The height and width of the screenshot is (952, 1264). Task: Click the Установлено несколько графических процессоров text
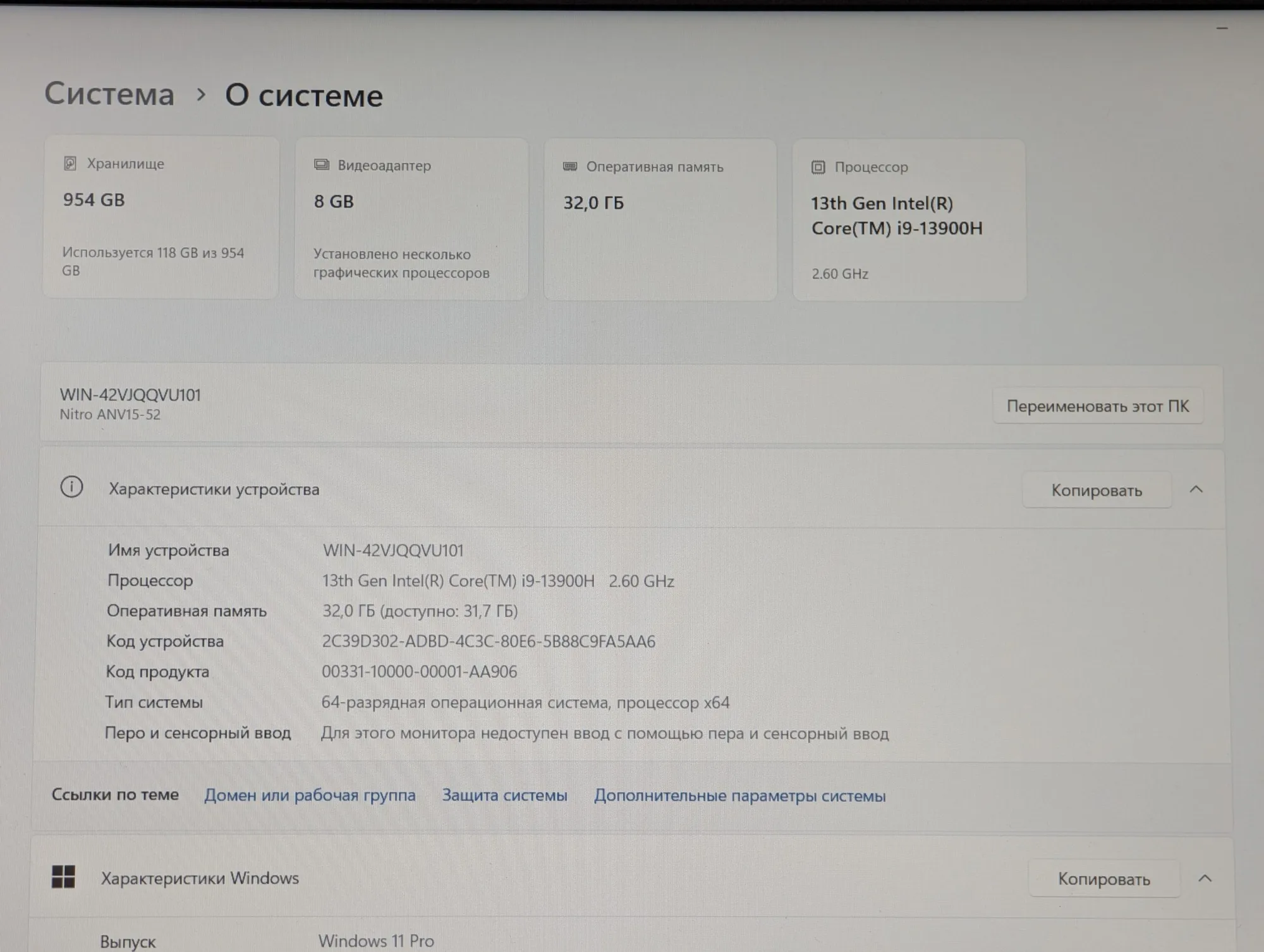click(401, 263)
